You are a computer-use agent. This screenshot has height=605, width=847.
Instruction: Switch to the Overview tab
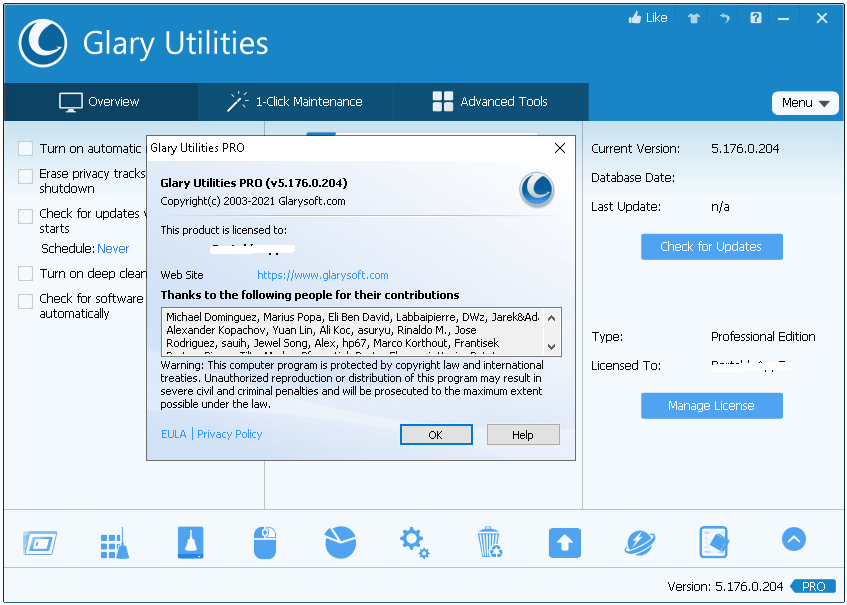click(100, 102)
